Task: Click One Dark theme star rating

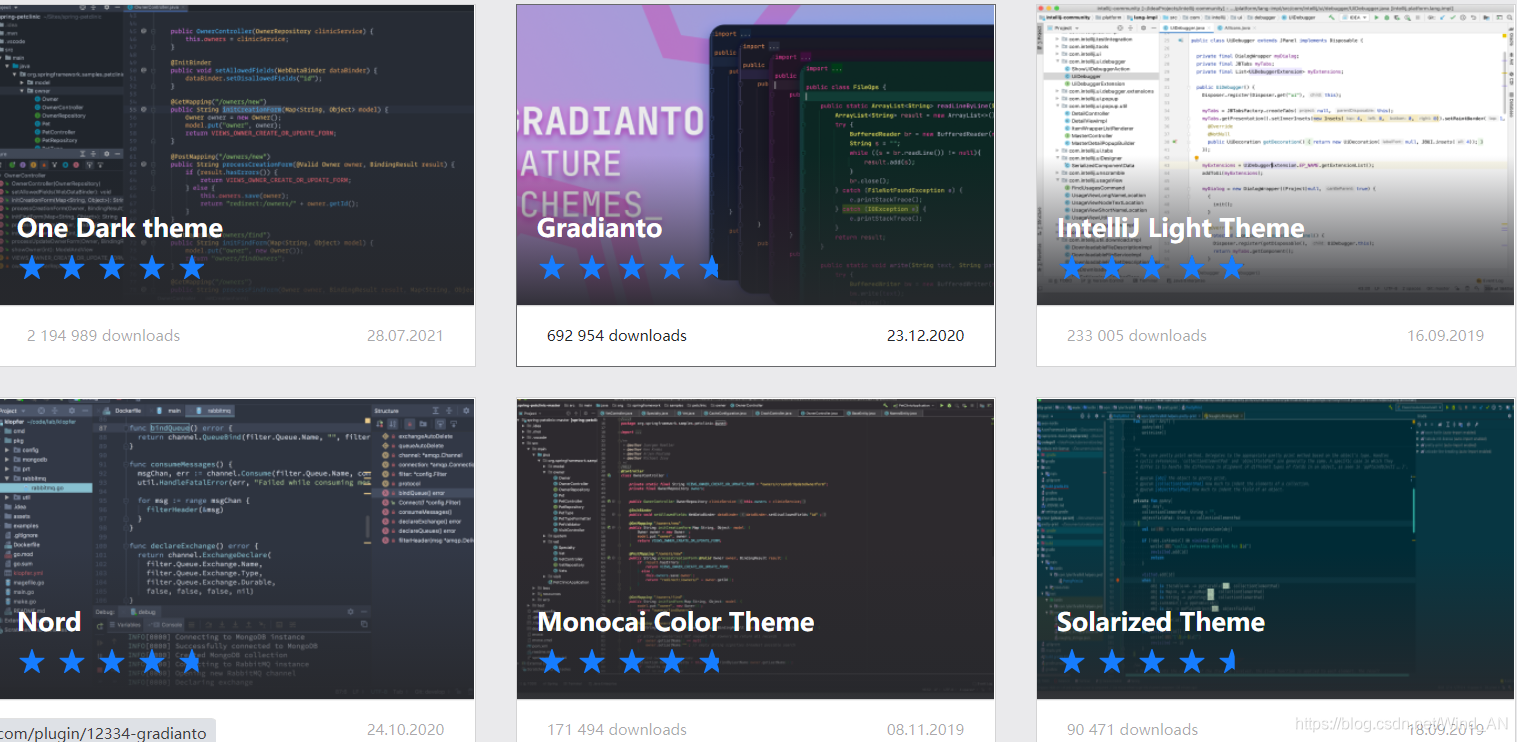Action: pyautogui.click(x=112, y=268)
